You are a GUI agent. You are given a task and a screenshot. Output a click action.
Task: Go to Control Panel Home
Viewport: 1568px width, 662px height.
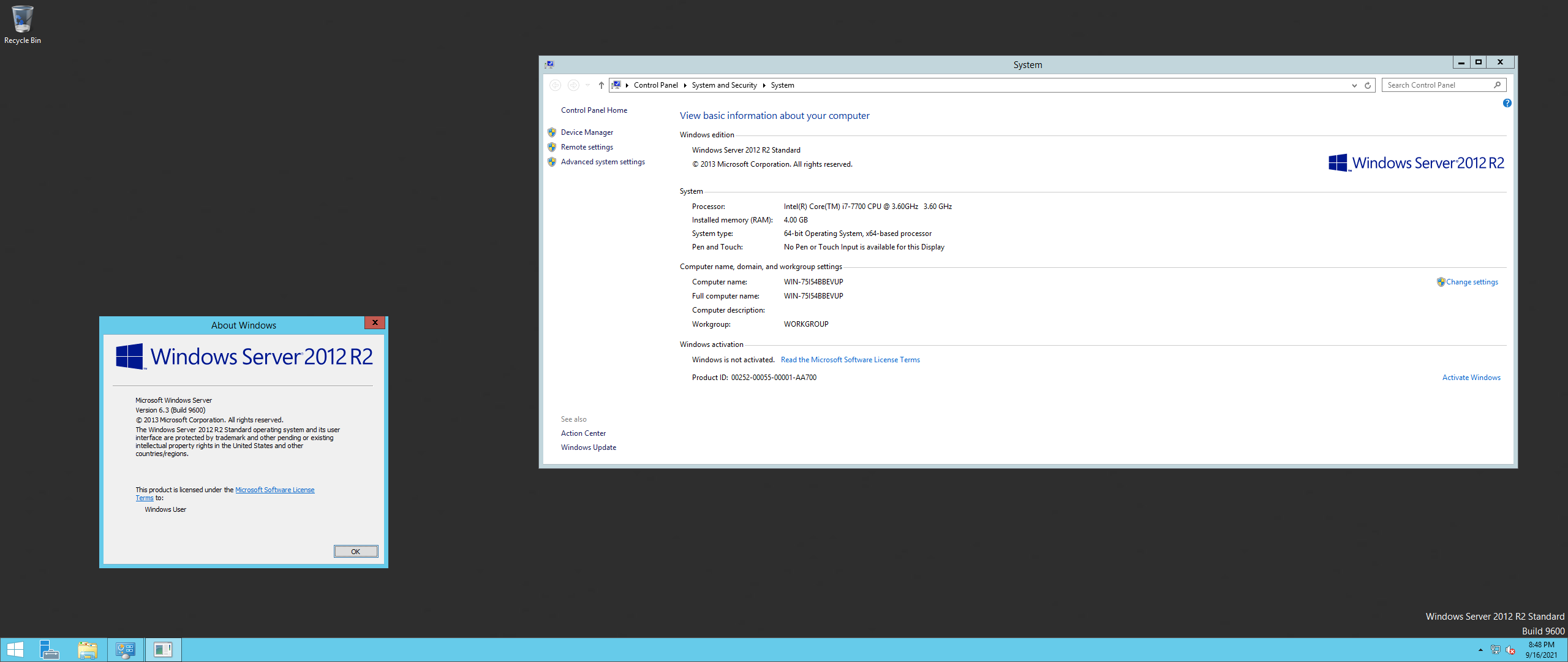(x=594, y=110)
